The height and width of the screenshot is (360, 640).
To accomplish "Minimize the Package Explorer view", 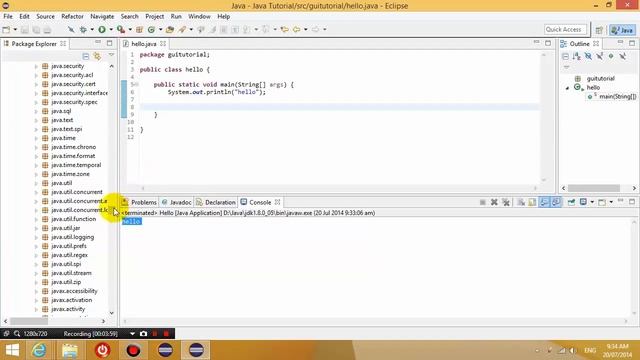I will [98, 42].
